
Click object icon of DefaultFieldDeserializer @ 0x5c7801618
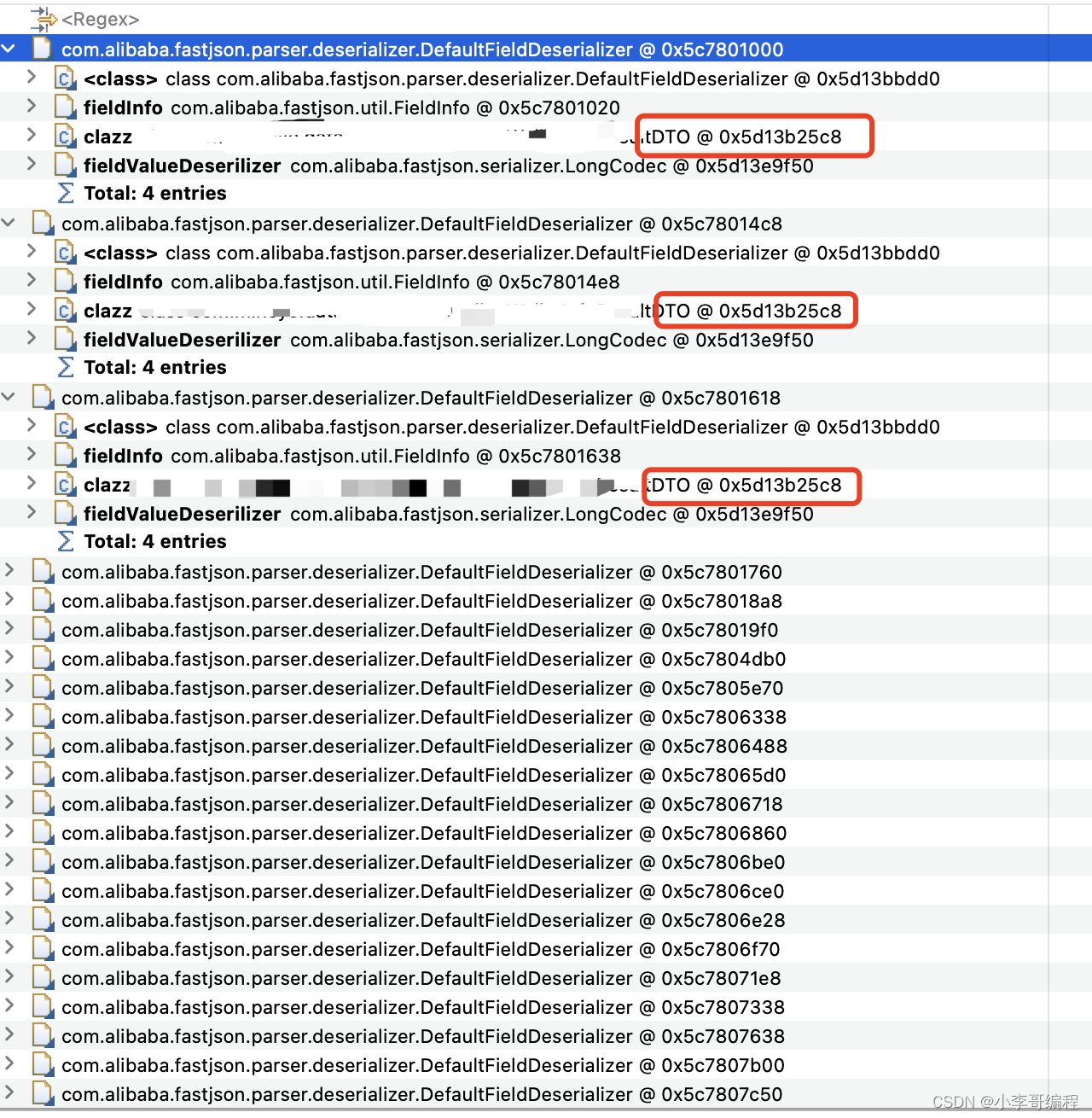[x=43, y=398]
